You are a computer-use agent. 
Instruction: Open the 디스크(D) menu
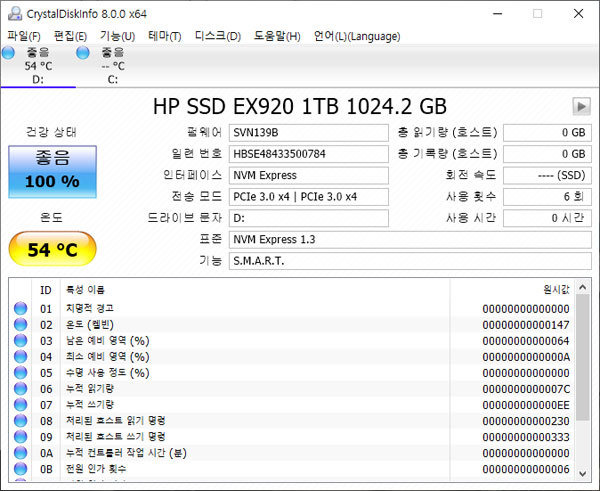click(x=218, y=36)
